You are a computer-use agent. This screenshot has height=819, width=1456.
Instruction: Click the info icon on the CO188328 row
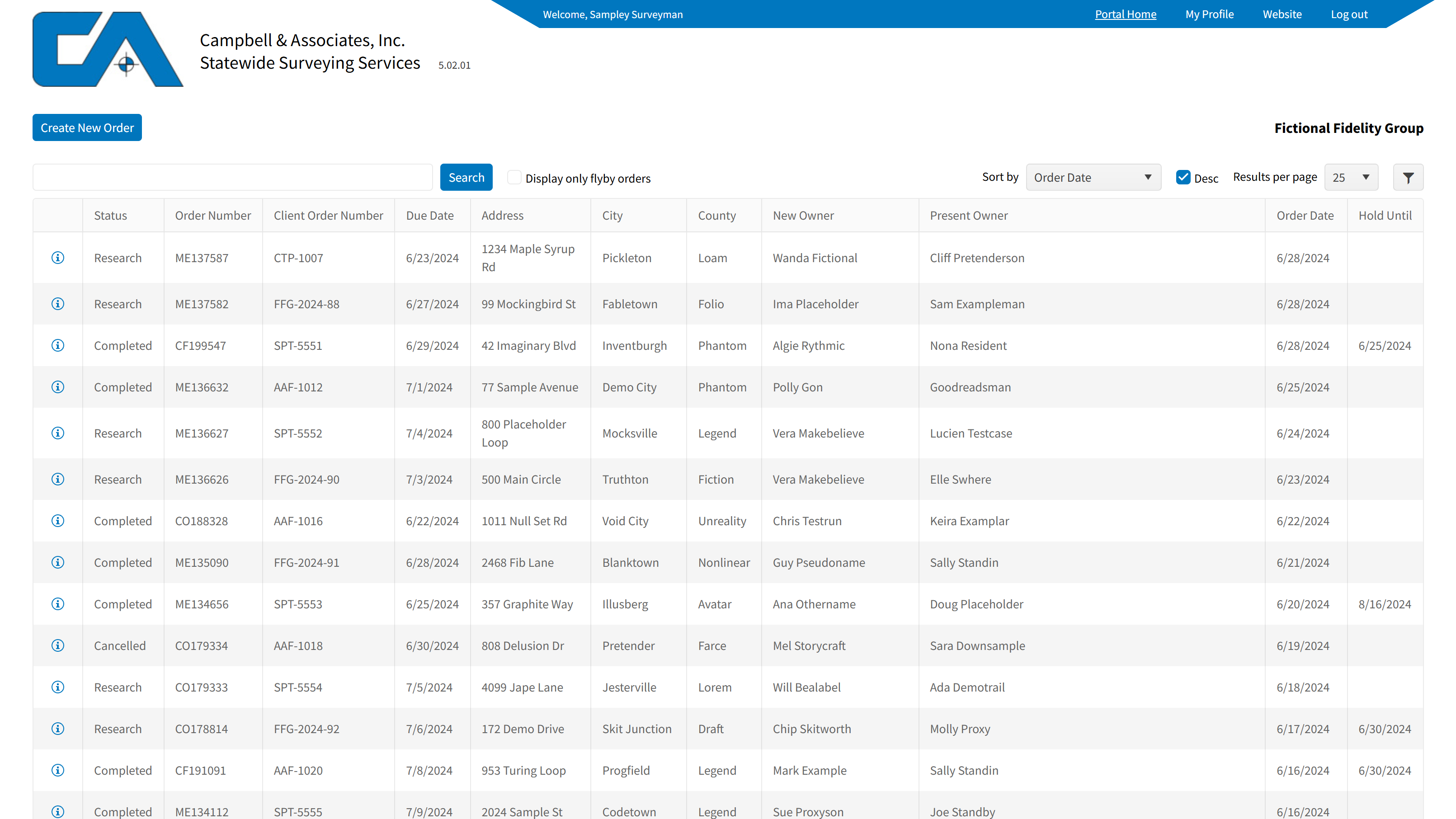point(58,521)
